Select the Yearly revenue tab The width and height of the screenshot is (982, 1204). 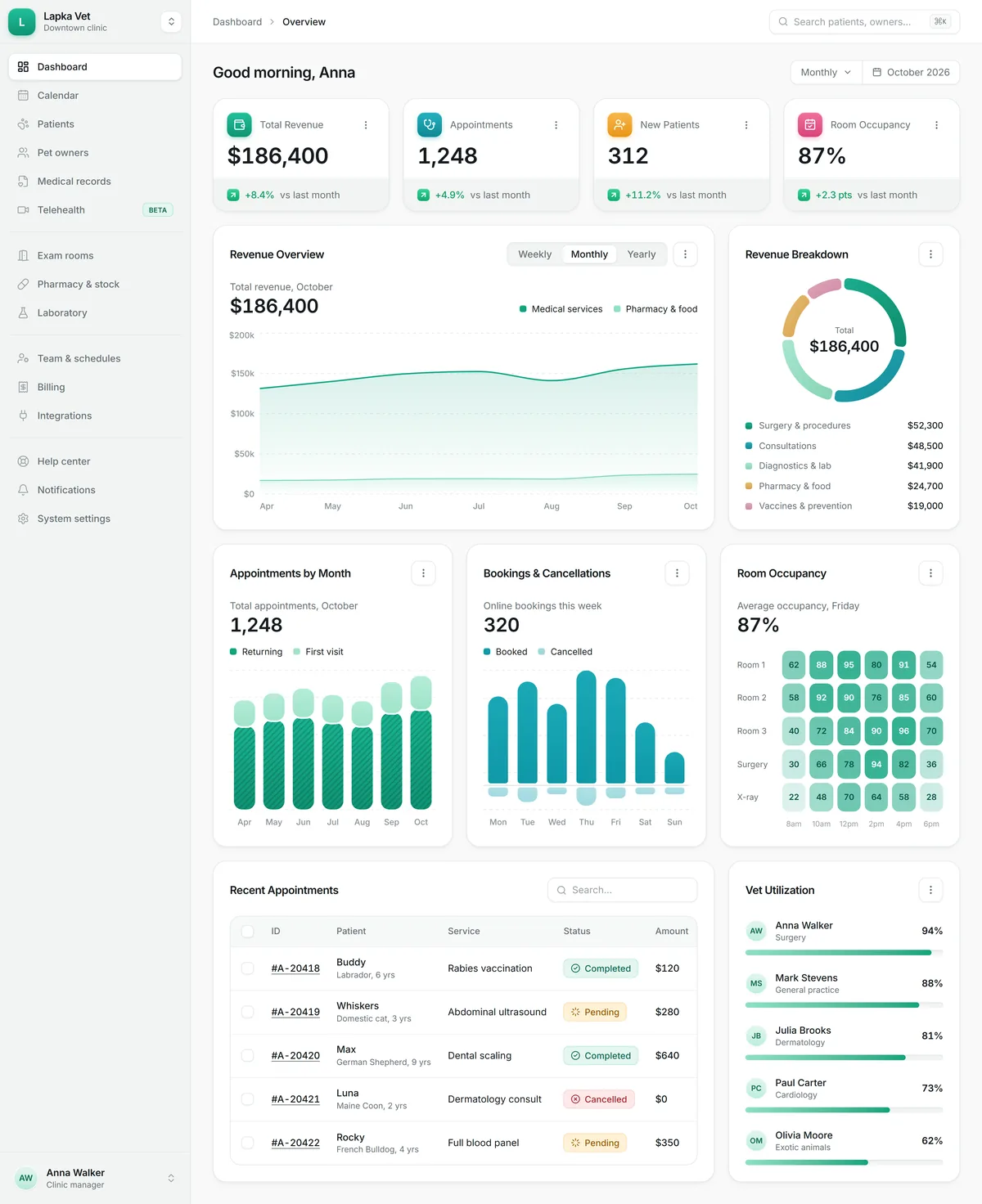[x=642, y=254]
